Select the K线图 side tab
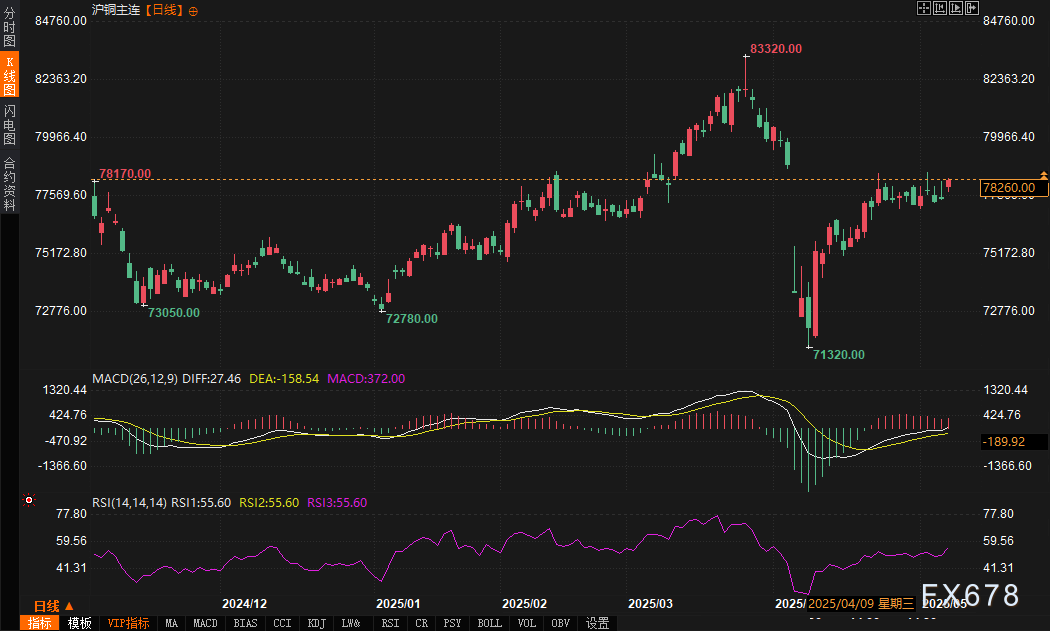 point(9,76)
